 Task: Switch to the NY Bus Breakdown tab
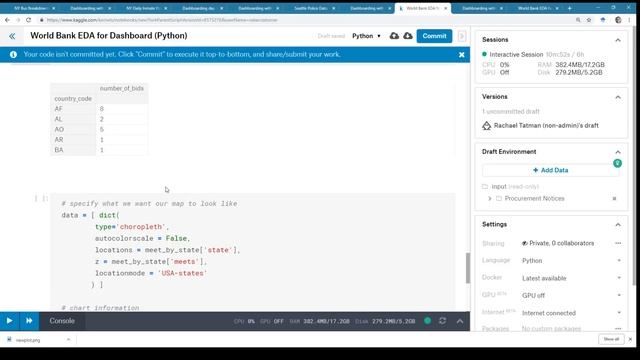31,8
